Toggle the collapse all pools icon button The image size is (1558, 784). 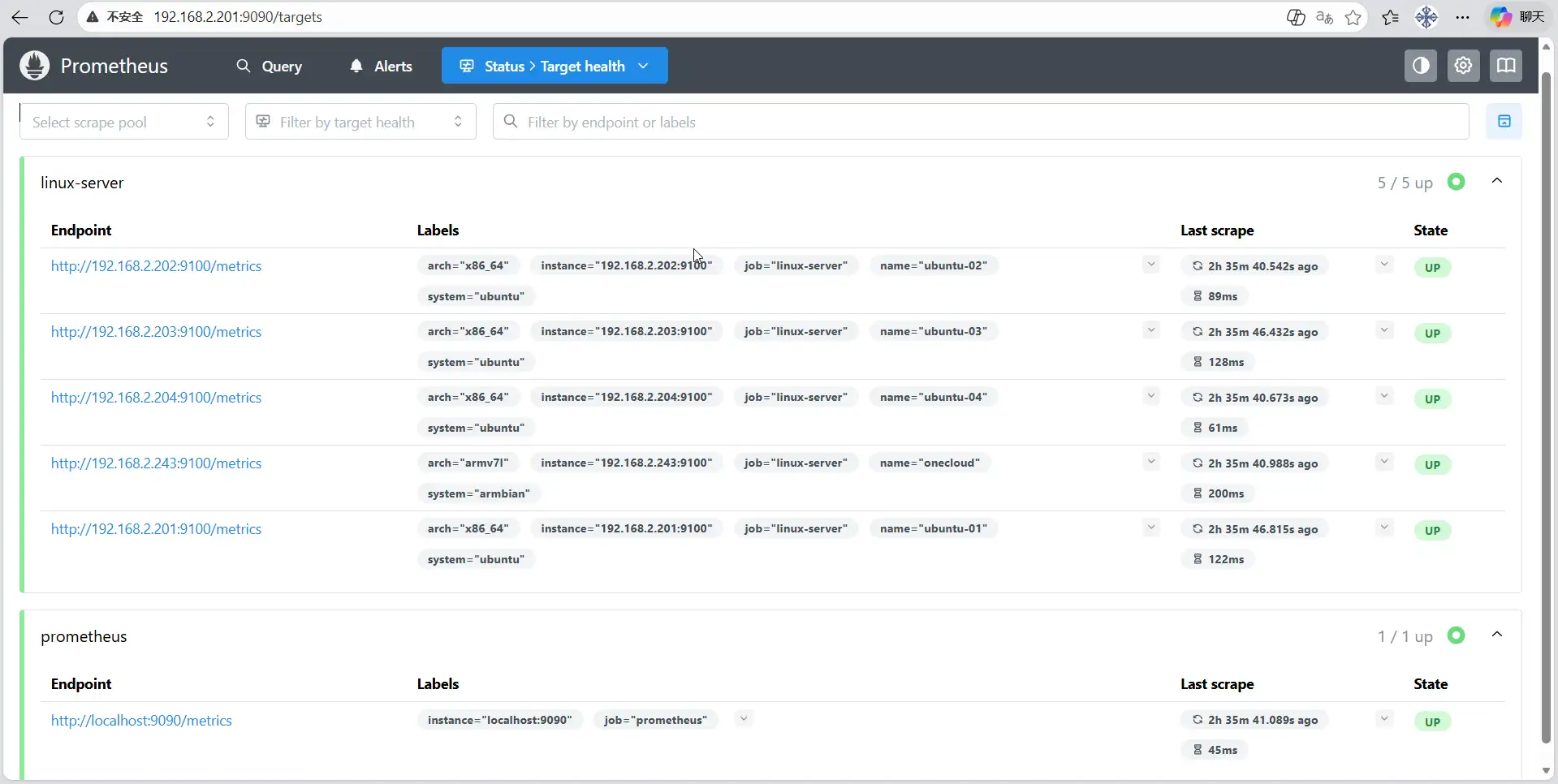click(x=1504, y=122)
